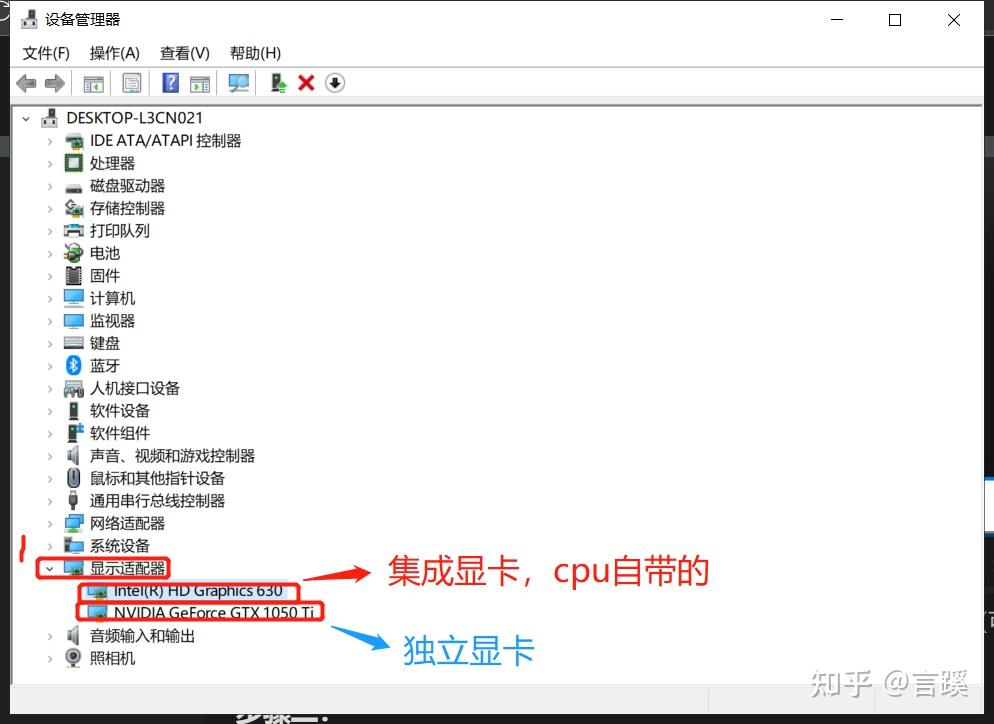
Task: Click the Show/Hide console tree icon
Action: 94,83
